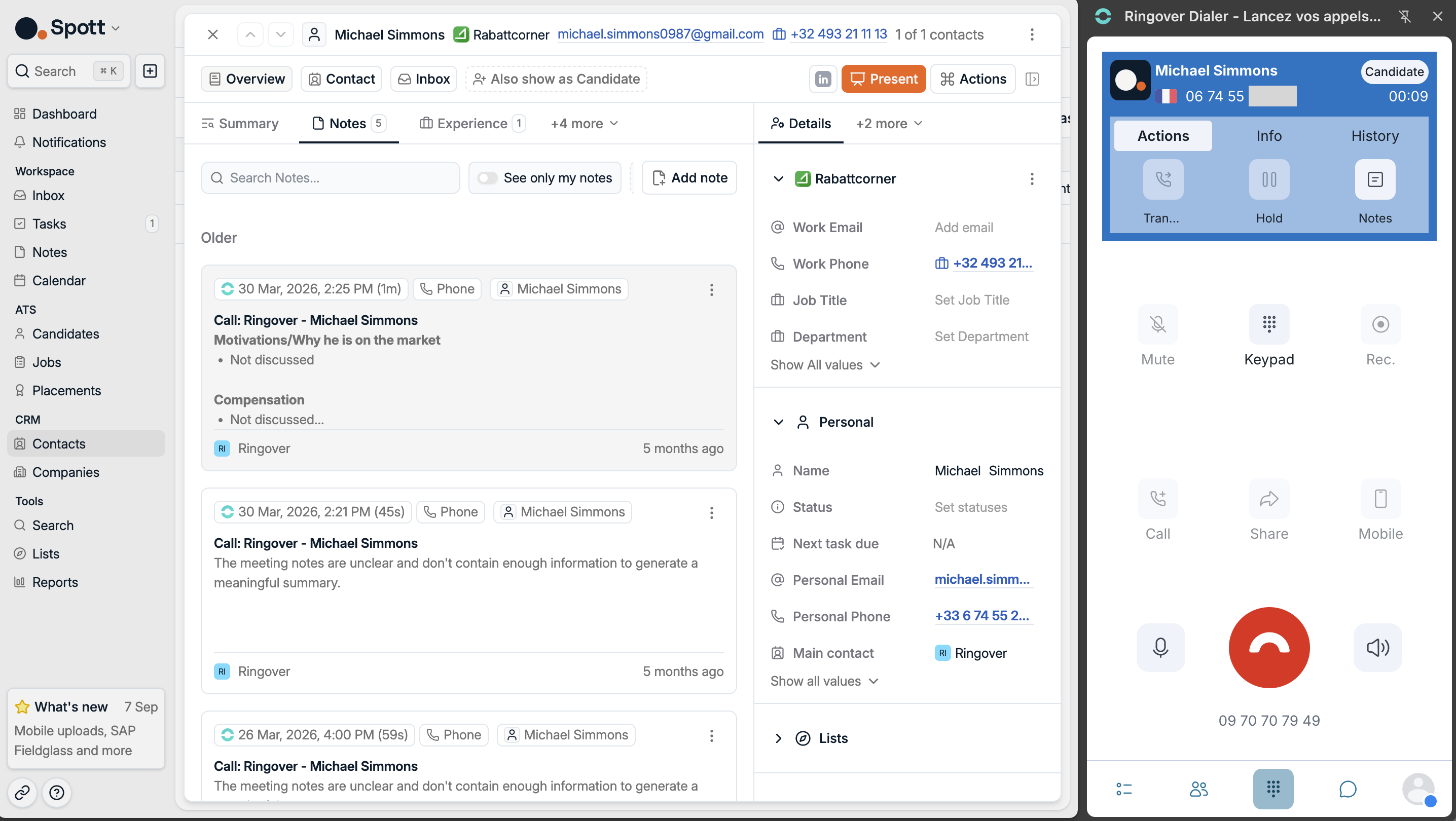Expand the Lists section
The image size is (1456, 821).
tap(778, 738)
